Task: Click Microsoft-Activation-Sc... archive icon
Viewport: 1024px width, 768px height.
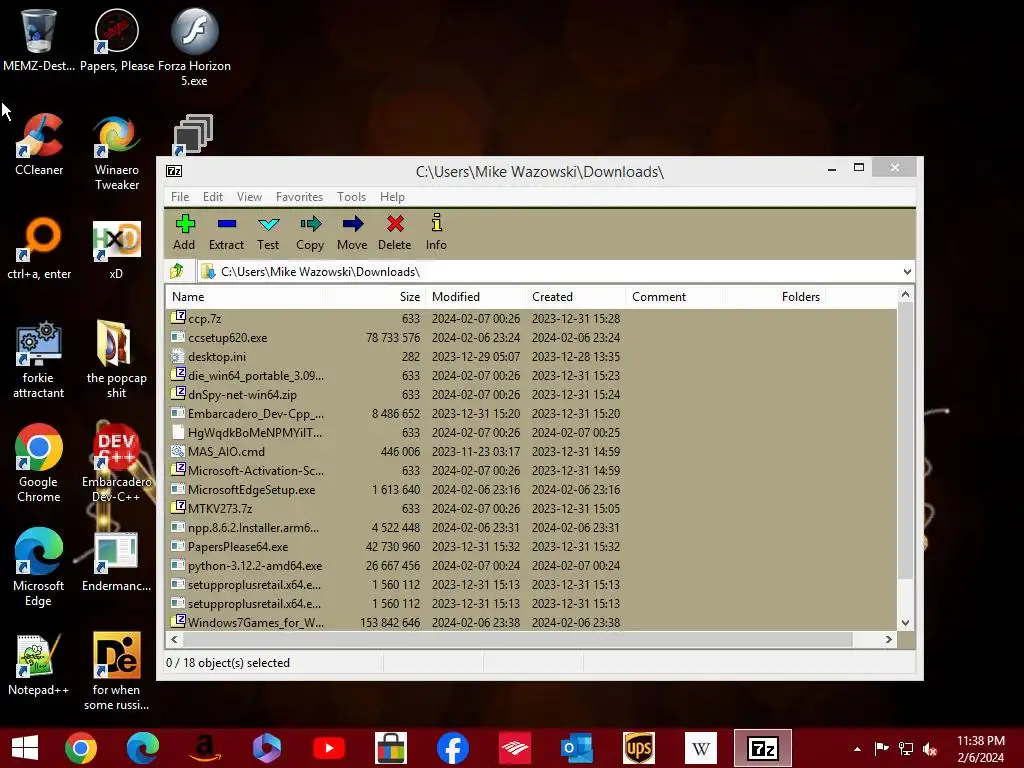Action: coord(178,469)
